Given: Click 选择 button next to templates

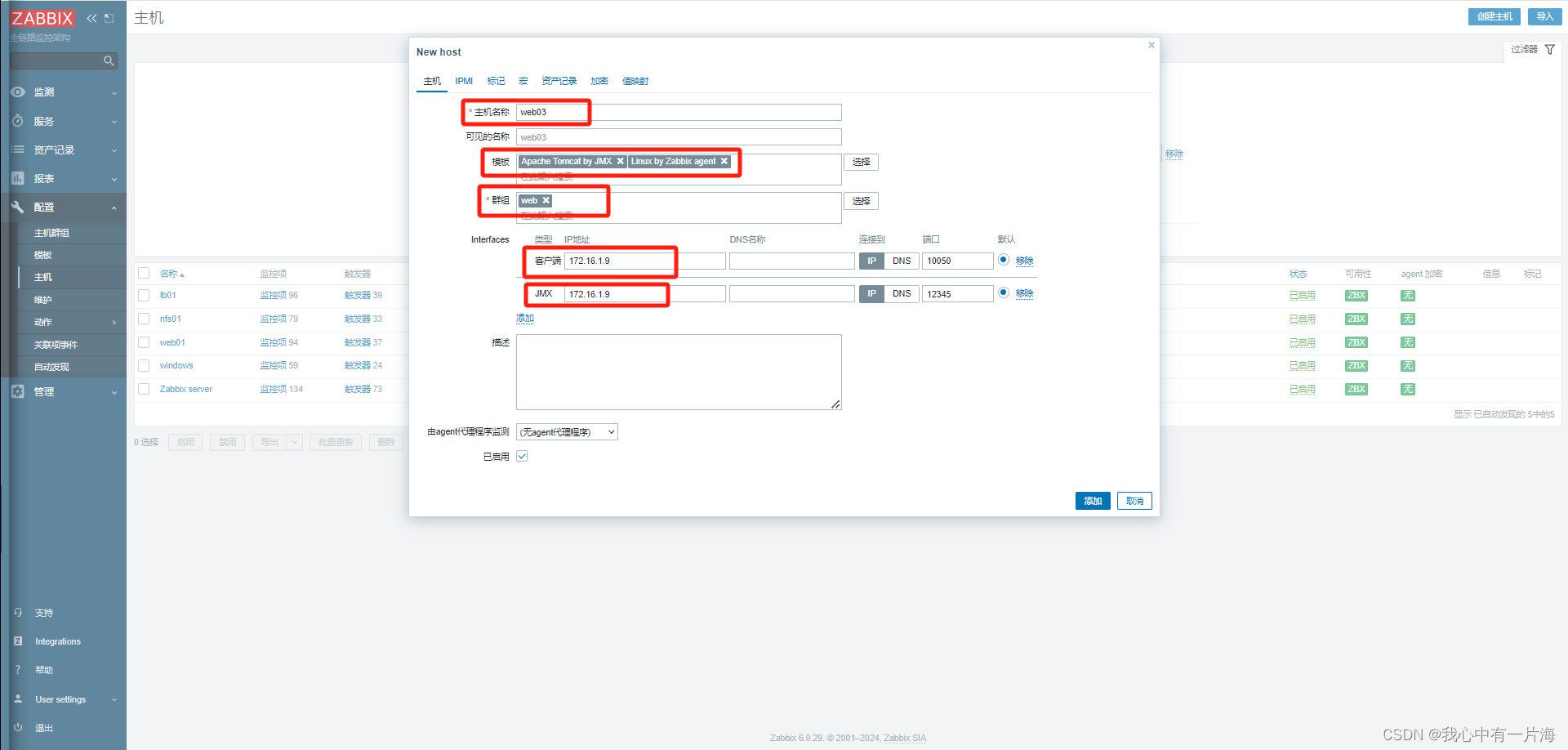Looking at the screenshot, I should coord(861,162).
